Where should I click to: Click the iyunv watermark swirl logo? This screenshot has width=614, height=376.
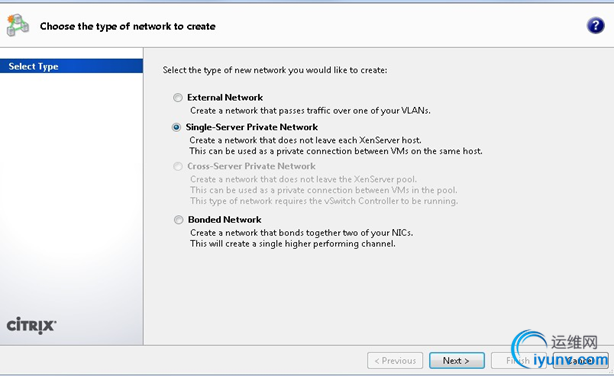point(529,347)
